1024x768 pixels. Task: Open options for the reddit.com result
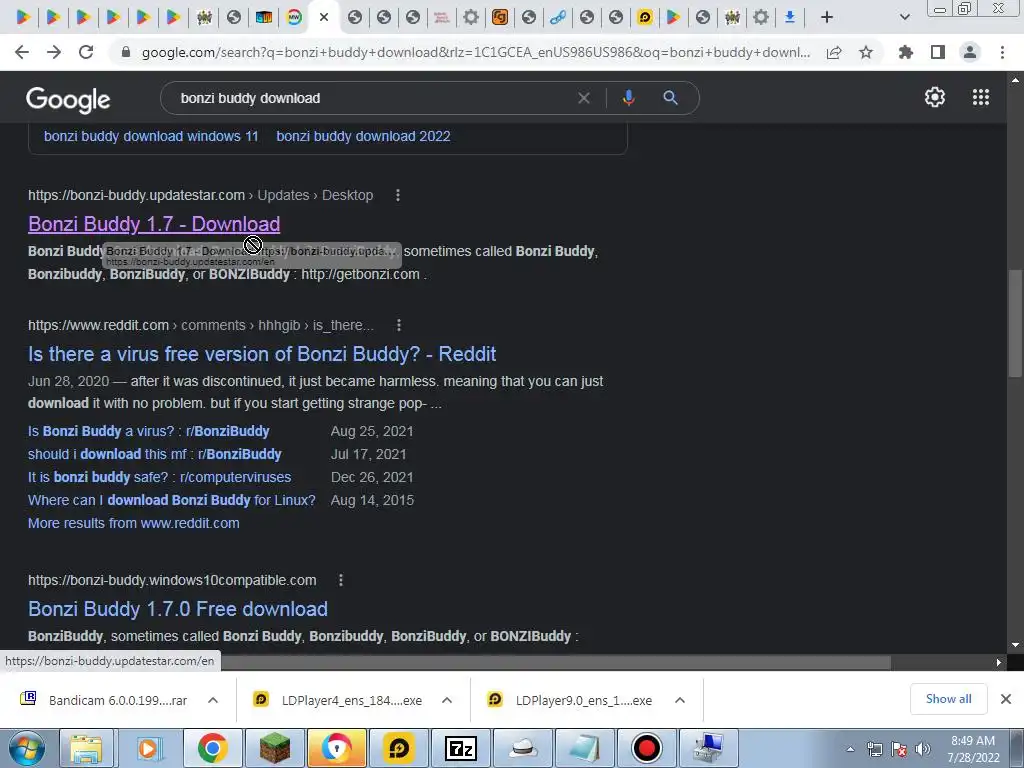tap(399, 325)
